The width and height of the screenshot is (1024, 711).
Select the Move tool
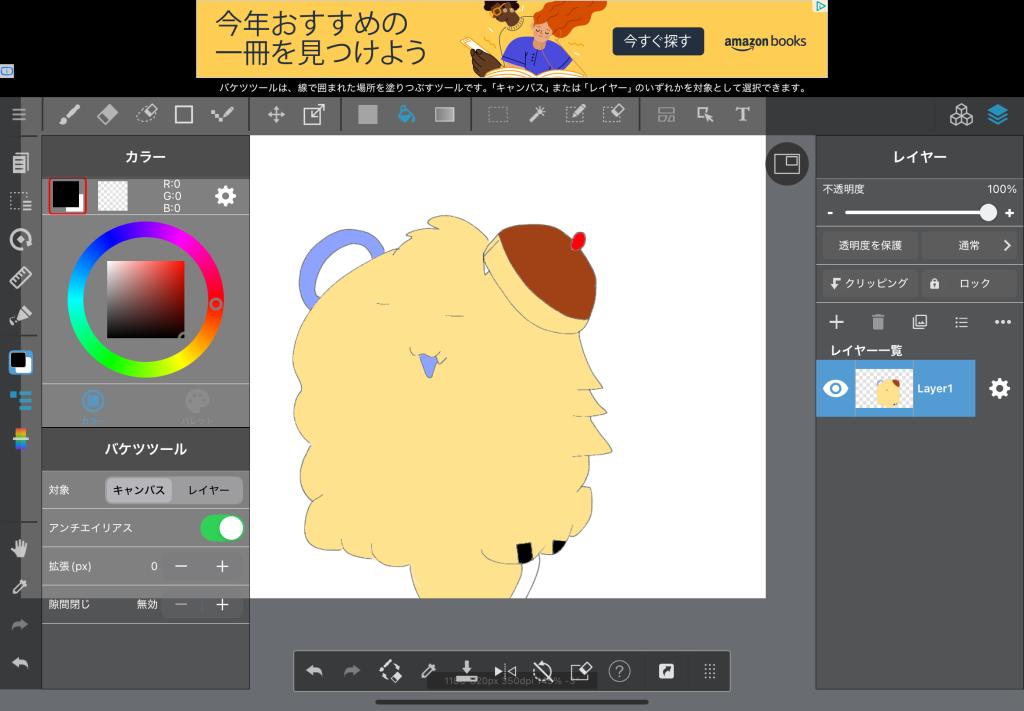pos(276,114)
